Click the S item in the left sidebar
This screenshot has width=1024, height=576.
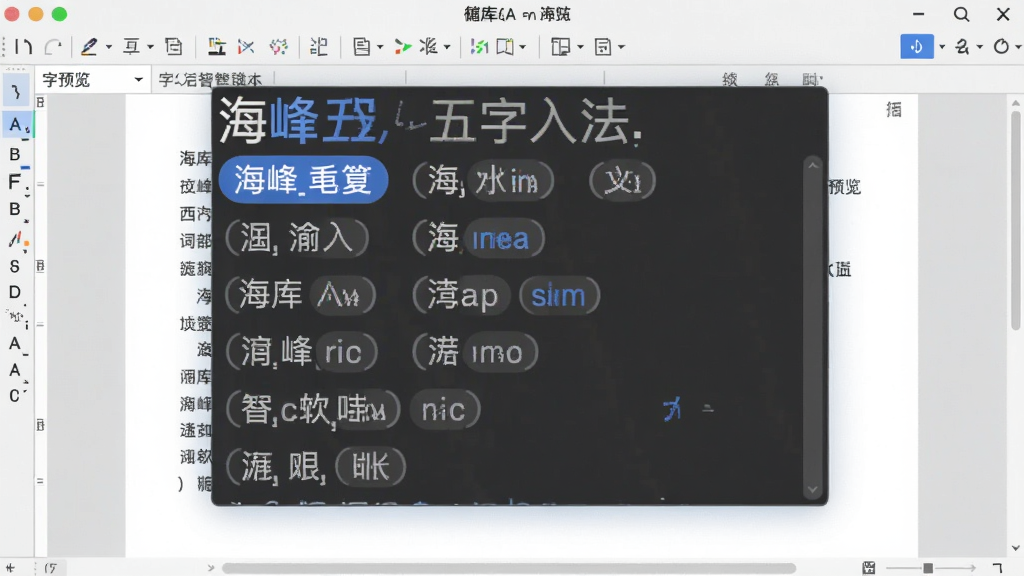coord(14,266)
